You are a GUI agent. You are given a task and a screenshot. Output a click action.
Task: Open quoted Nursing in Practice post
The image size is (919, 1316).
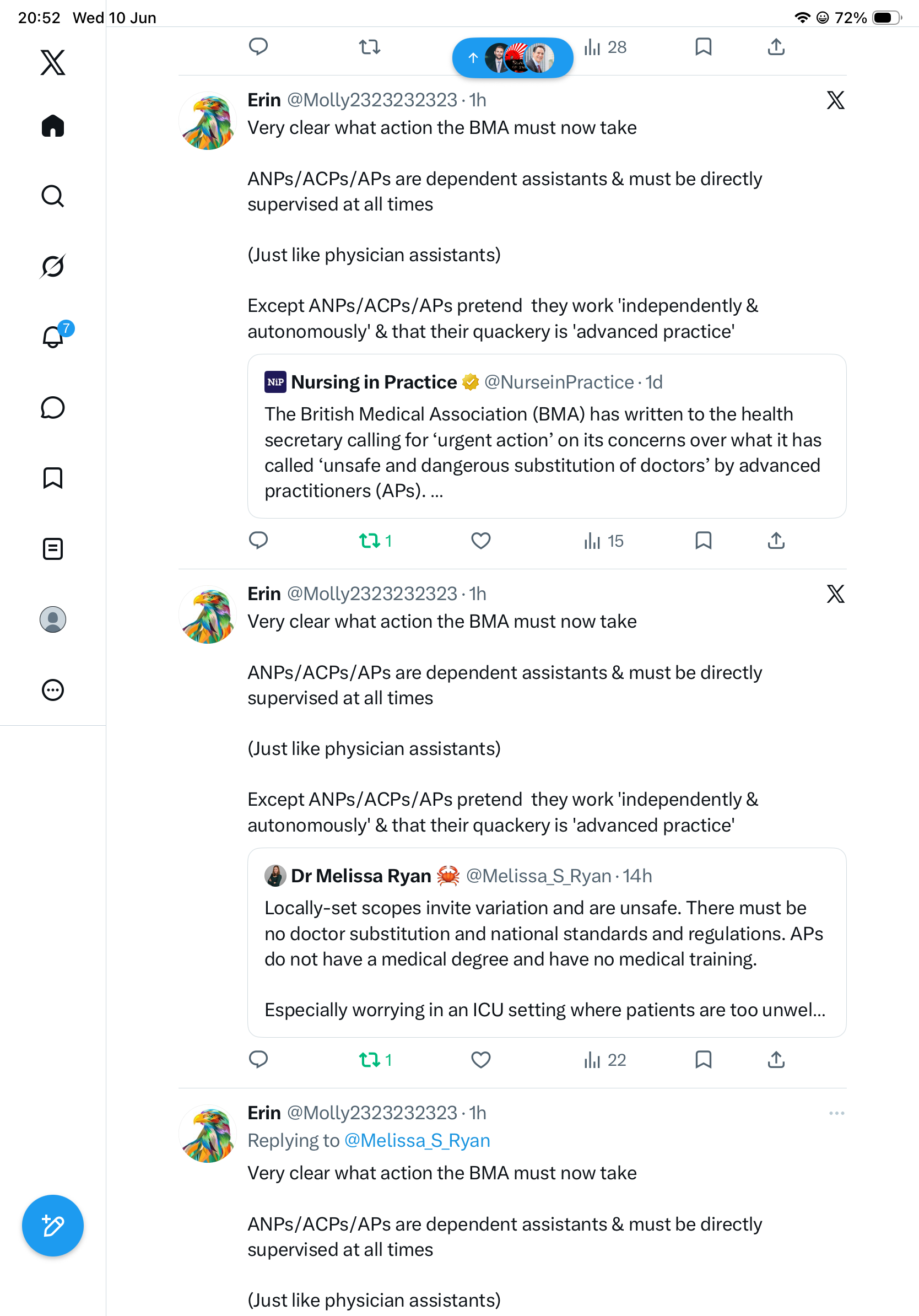(547, 436)
